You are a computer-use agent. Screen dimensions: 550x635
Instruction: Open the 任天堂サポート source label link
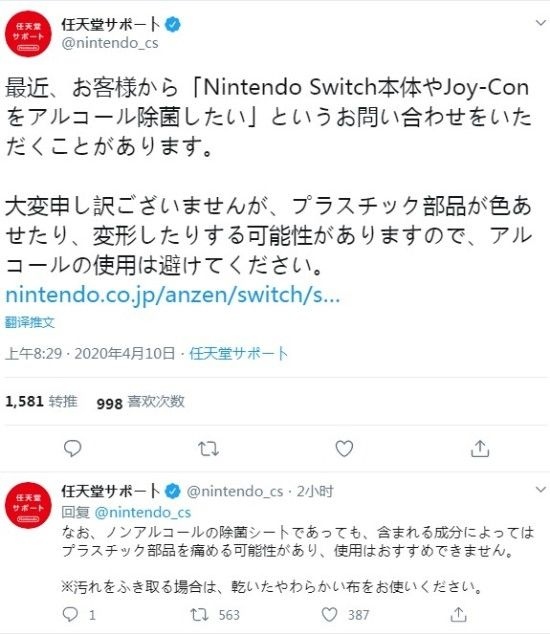238,353
